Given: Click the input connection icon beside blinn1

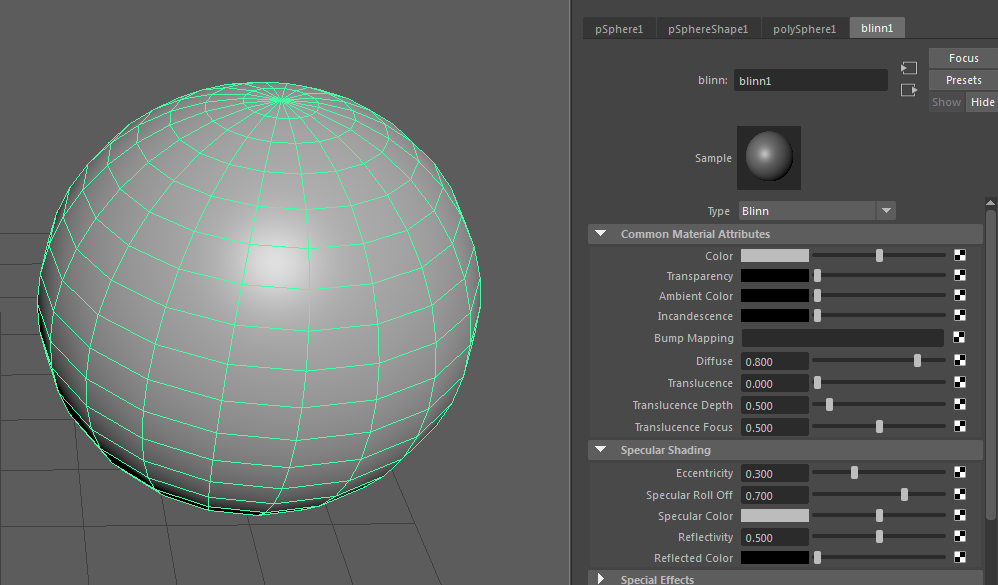Looking at the screenshot, I should pos(908,68).
